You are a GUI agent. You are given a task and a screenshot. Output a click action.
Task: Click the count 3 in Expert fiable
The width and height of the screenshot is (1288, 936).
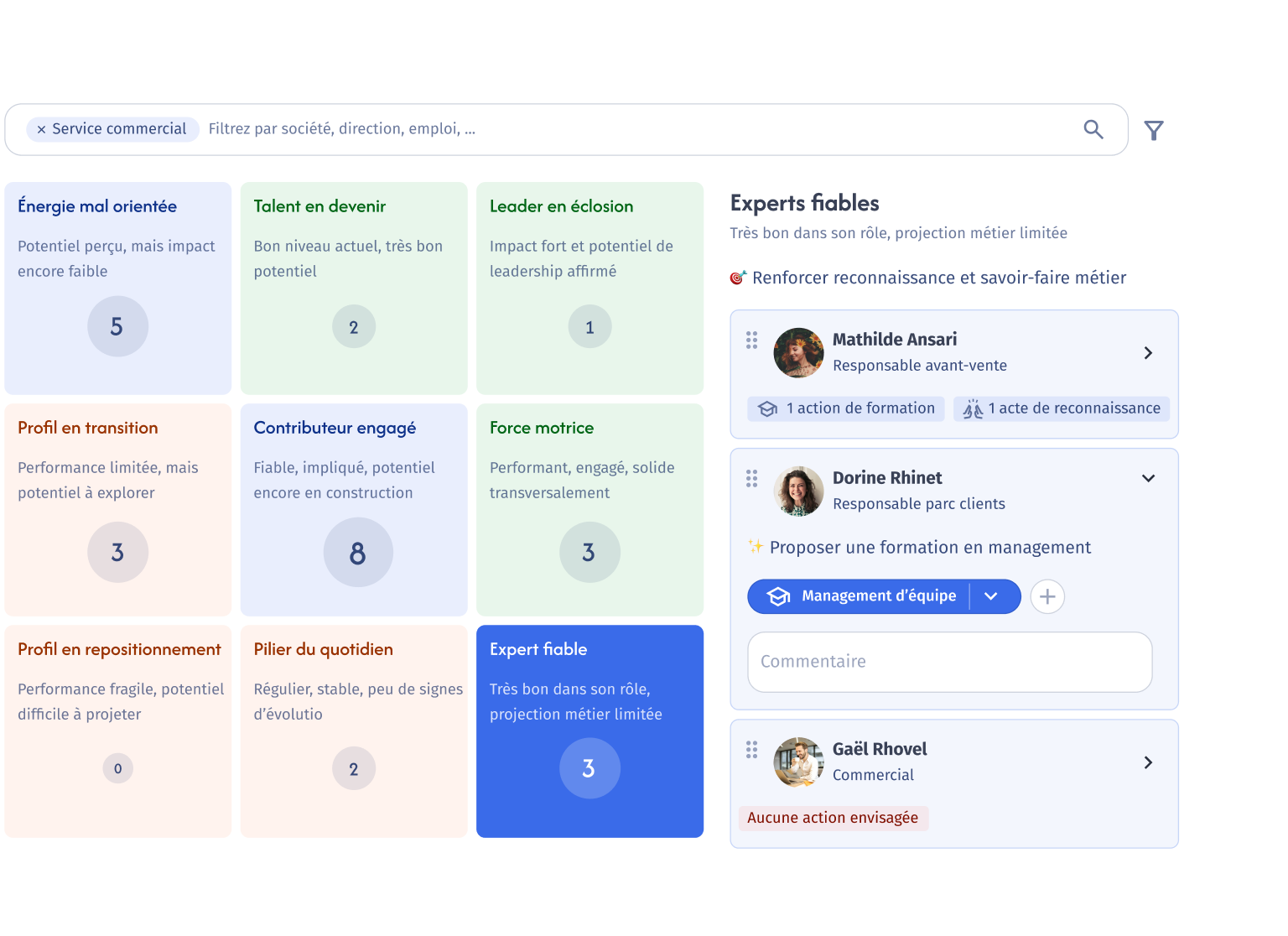click(x=589, y=768)
